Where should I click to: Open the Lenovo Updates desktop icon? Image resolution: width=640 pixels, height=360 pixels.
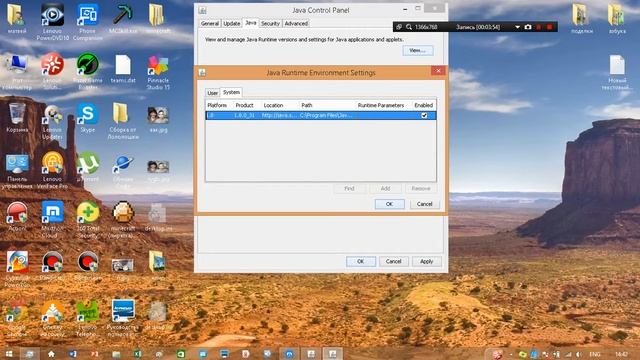click(52, 122)
